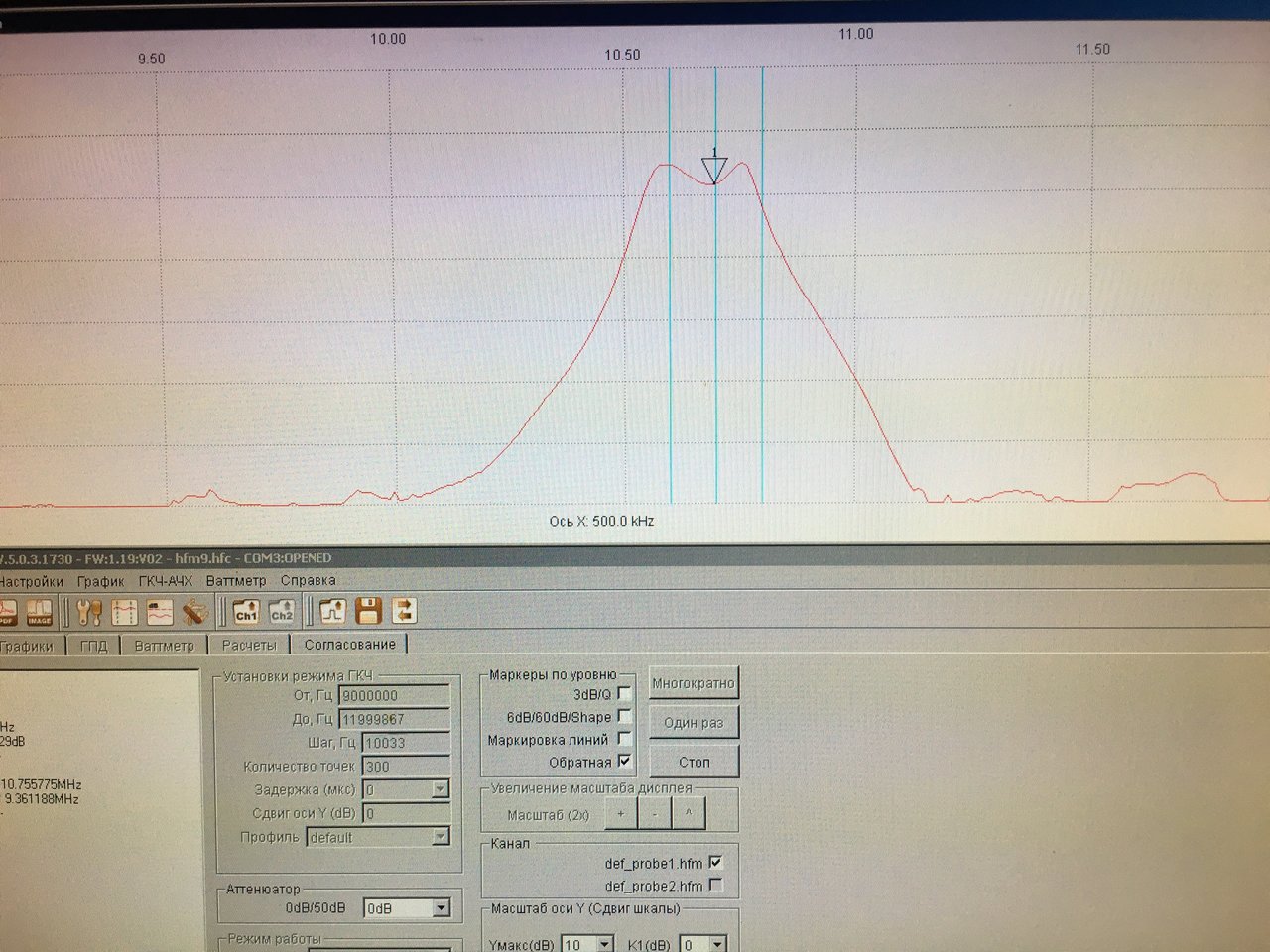Switch to the Согласование tab
The height and width of the screenshot is (952, 1270).
point(349,644)
